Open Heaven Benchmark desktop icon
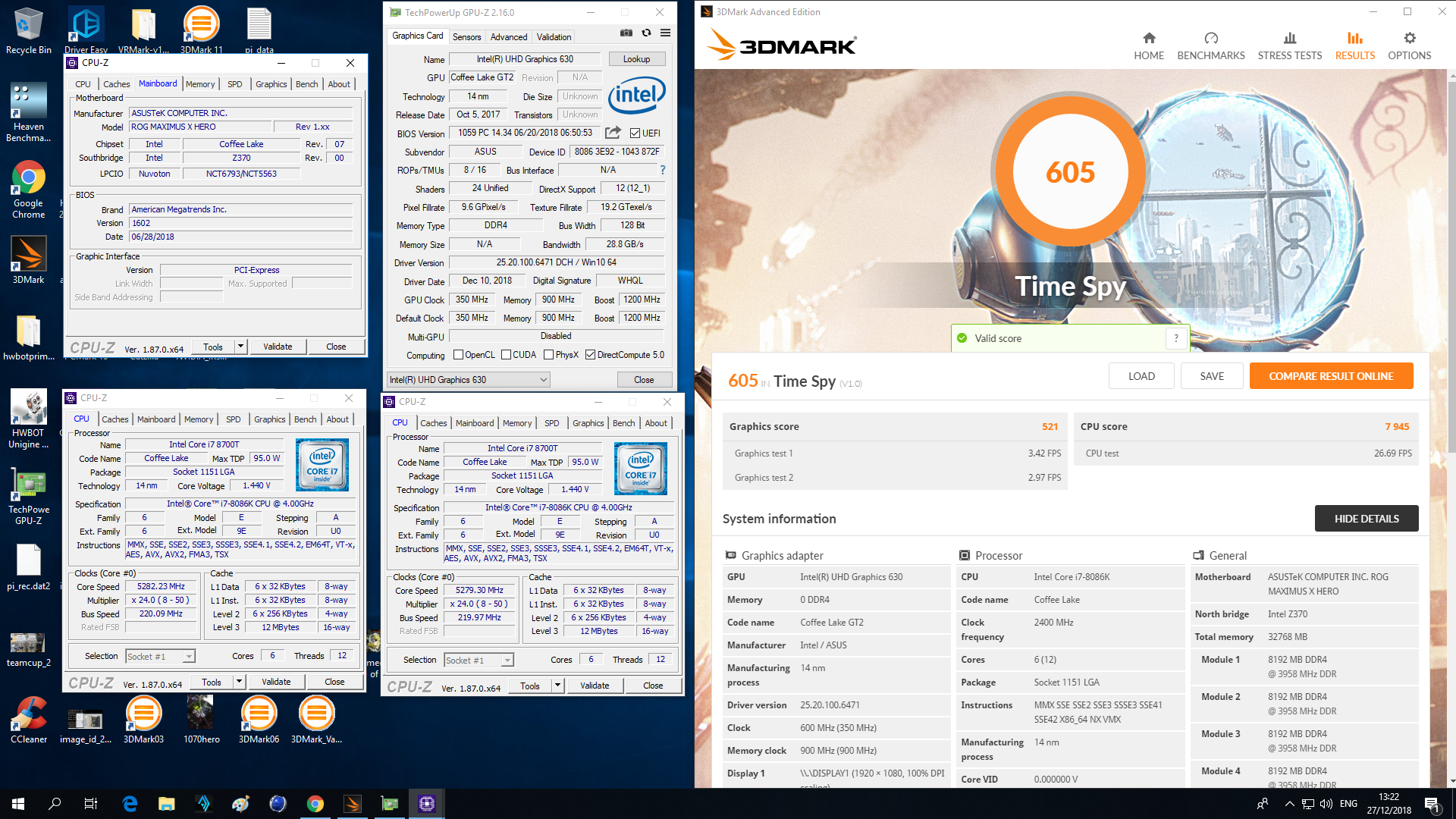The height and width of the screenshot is (819, 1456). pos(29,112)
